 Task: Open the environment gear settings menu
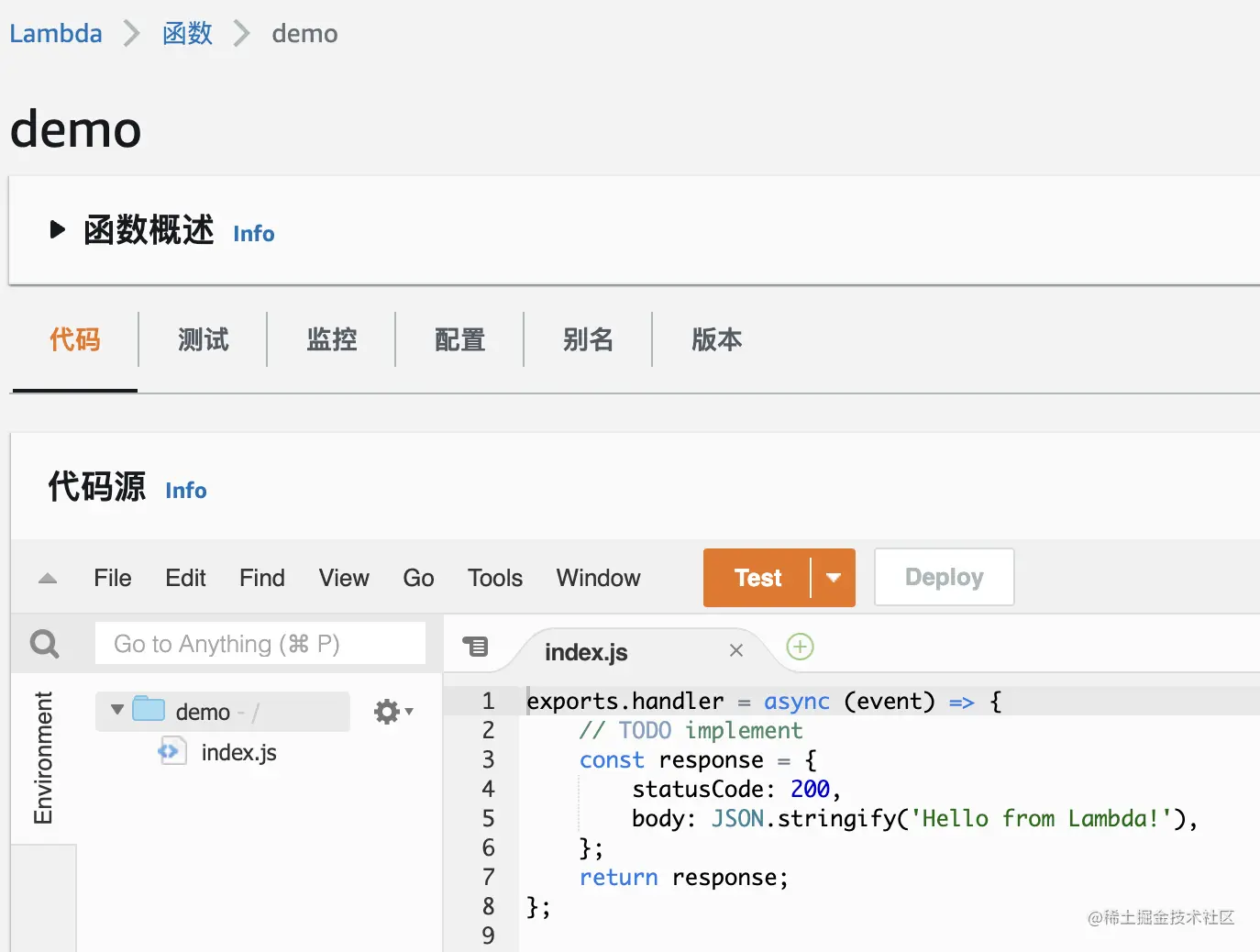coord(392,712)
